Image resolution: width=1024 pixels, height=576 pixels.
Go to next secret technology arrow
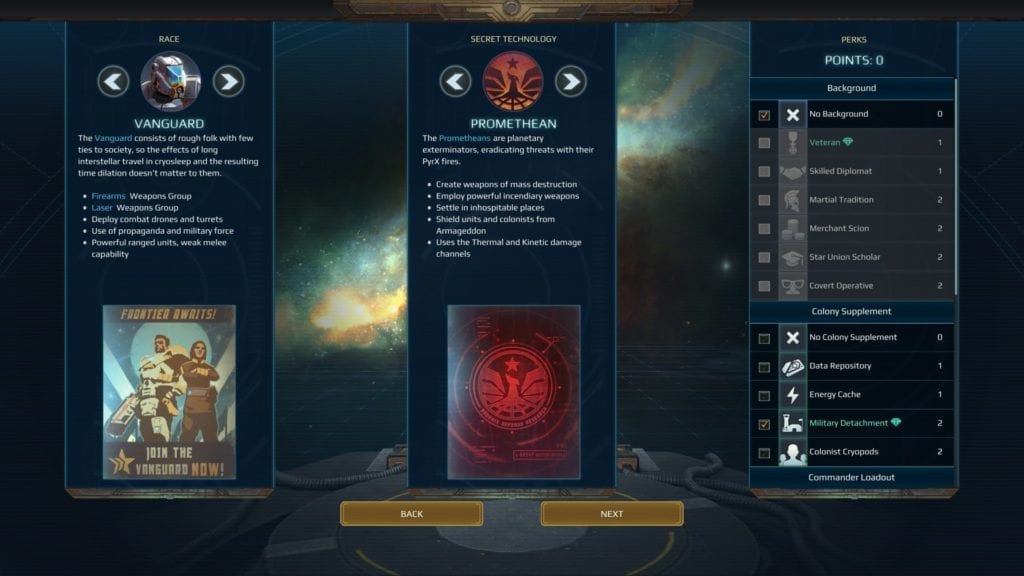(x=571, y=82)
